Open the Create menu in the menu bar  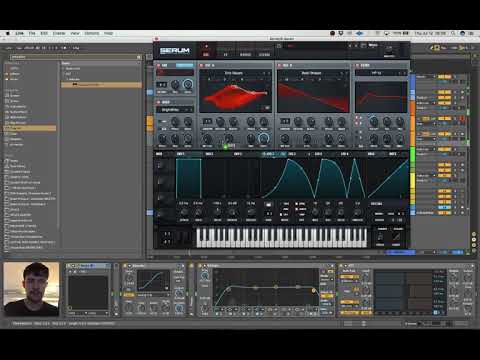point(59,33)
